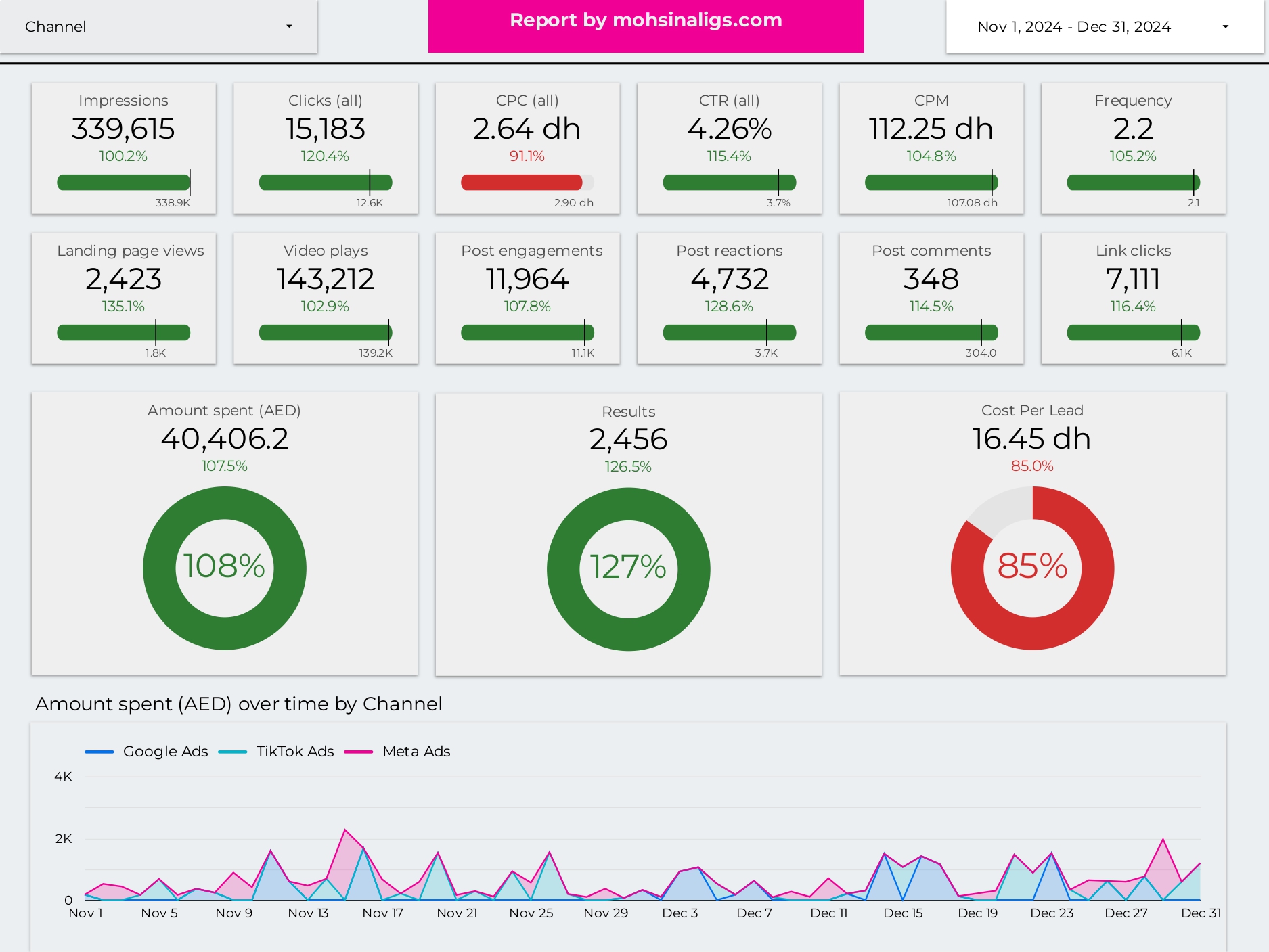Select the Impressions scorecard
Viewport: 1269px width, 952px height.
point(123,149)
